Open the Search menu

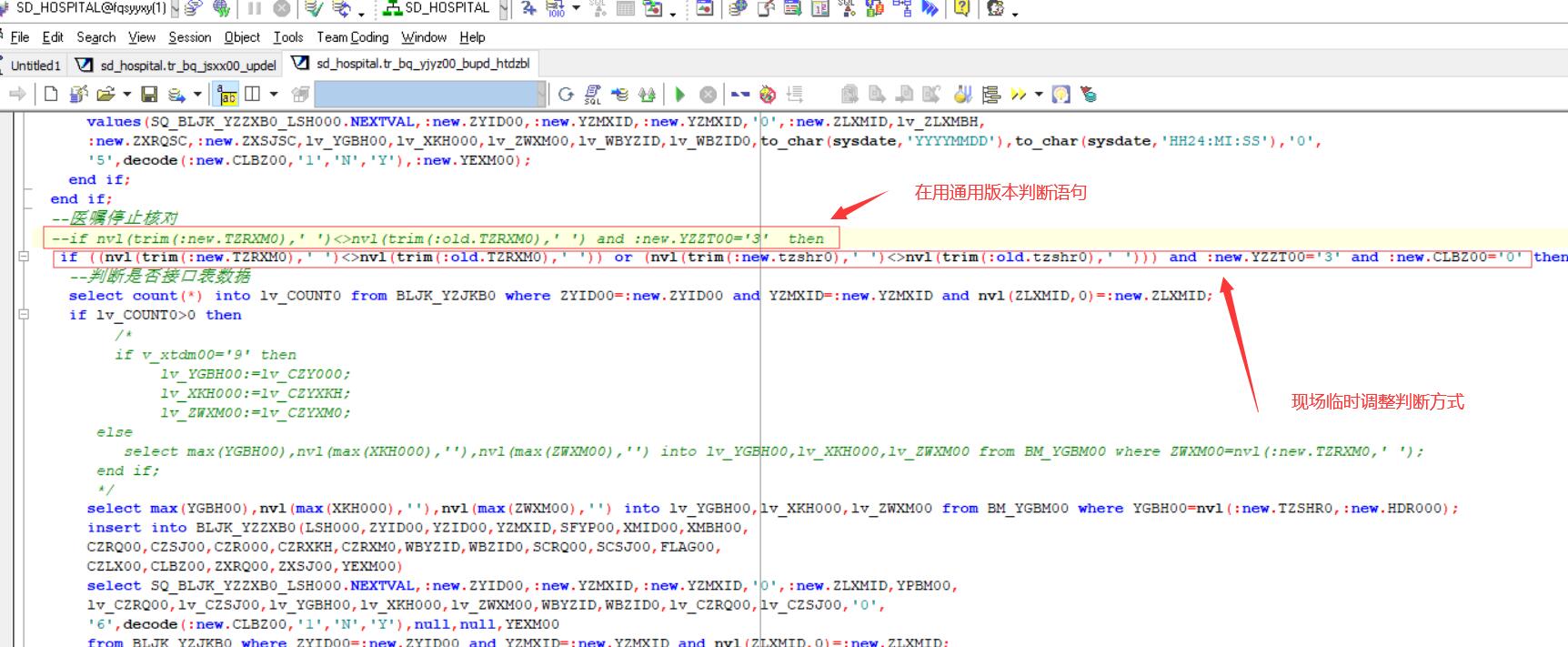pyautogui.click(x=95, y=37)
